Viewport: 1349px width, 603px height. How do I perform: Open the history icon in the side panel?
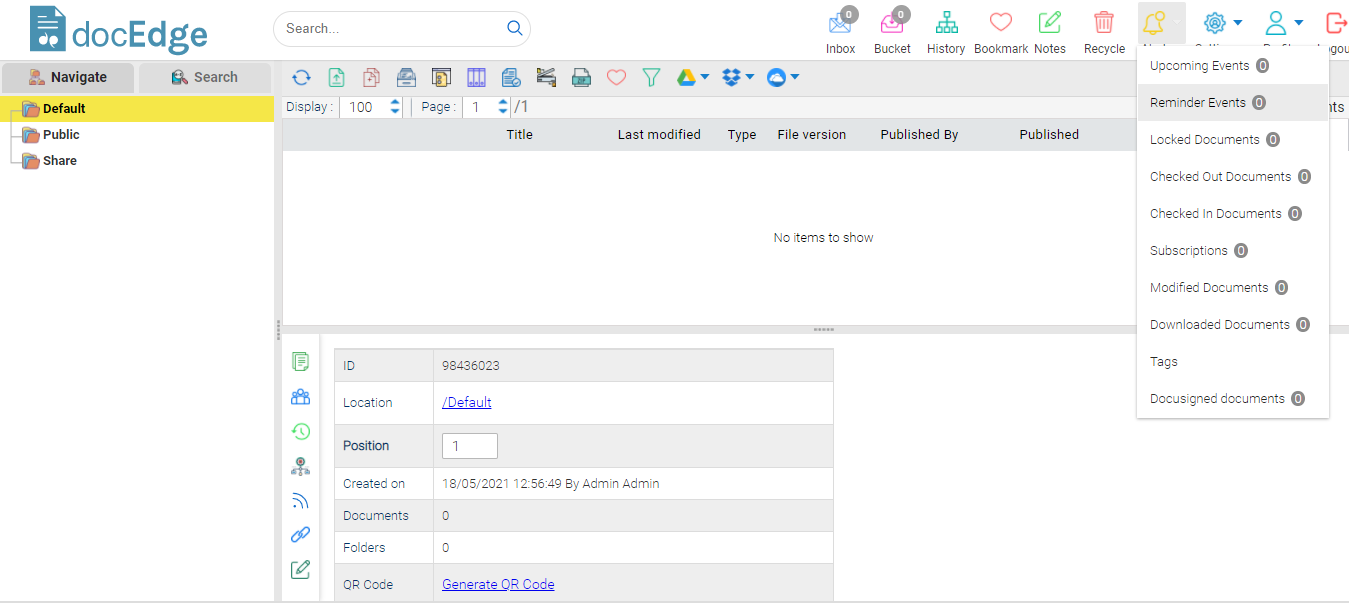coord(300,431)
